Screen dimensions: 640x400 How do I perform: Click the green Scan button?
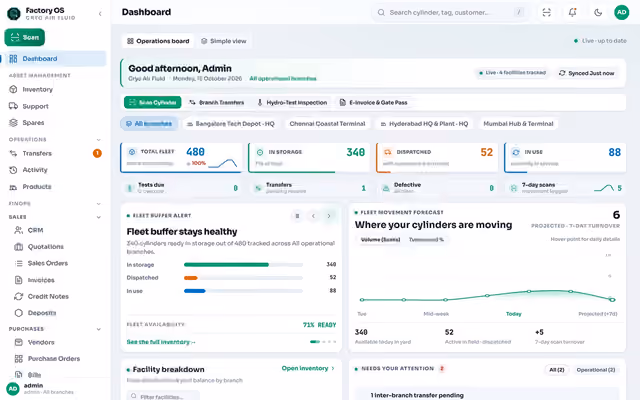[x=24, y=38]
